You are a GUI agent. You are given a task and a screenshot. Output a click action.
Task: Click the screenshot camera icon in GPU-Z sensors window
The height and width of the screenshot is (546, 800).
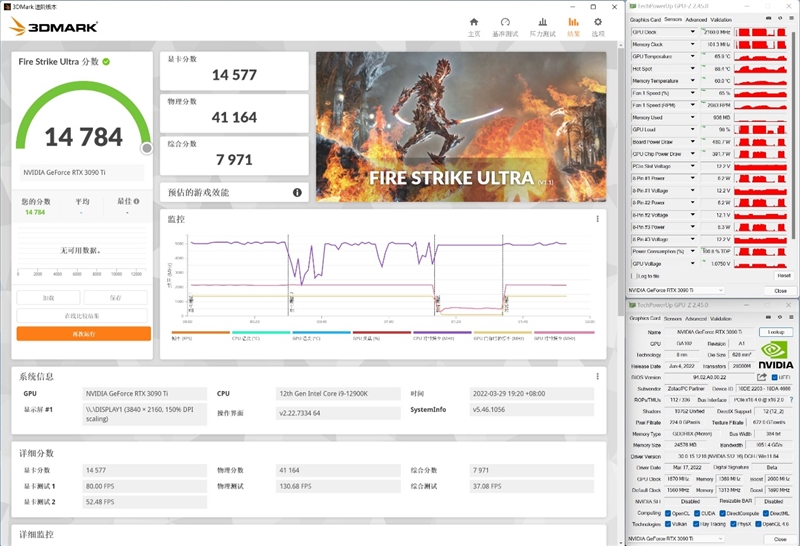(x=769, y=18)
